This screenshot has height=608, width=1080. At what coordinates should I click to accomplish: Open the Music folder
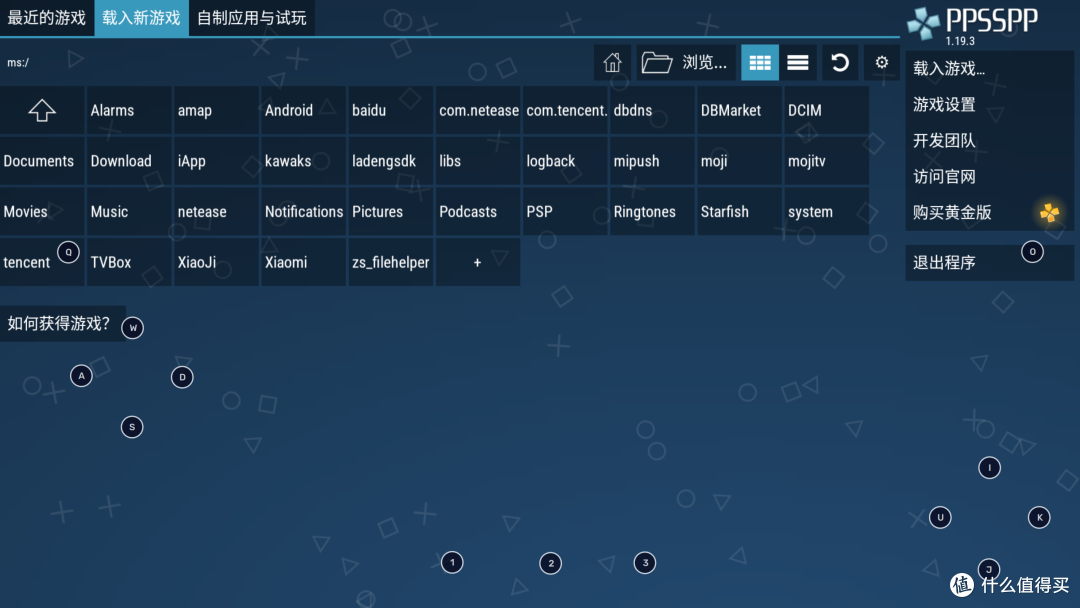coord(129,211)
